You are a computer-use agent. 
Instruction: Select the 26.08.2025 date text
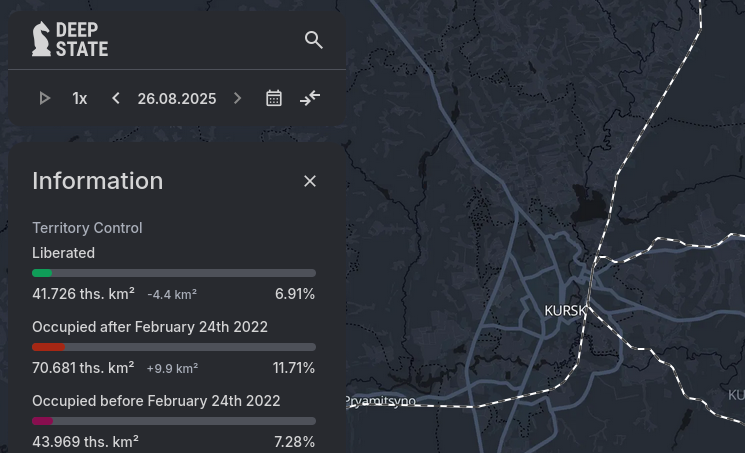click(177, 98)
